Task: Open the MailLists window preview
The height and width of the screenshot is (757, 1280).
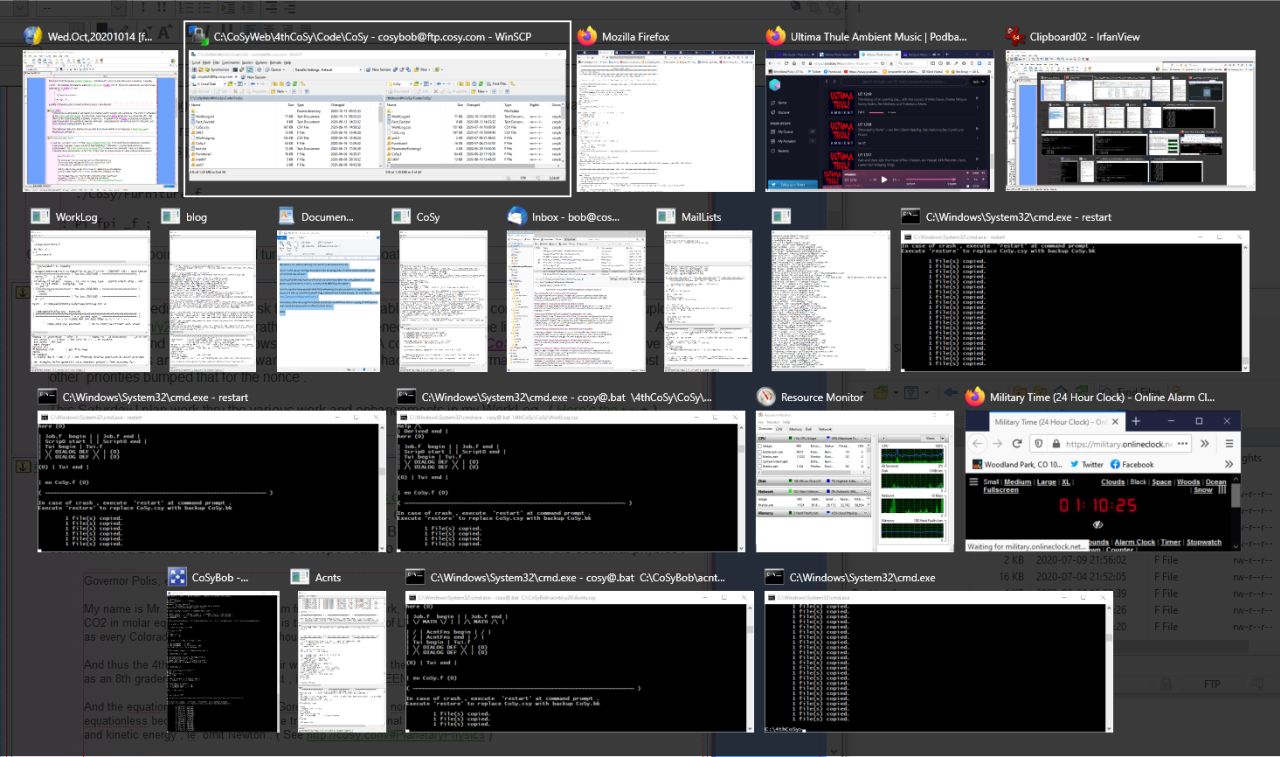Action: point(708,301)
